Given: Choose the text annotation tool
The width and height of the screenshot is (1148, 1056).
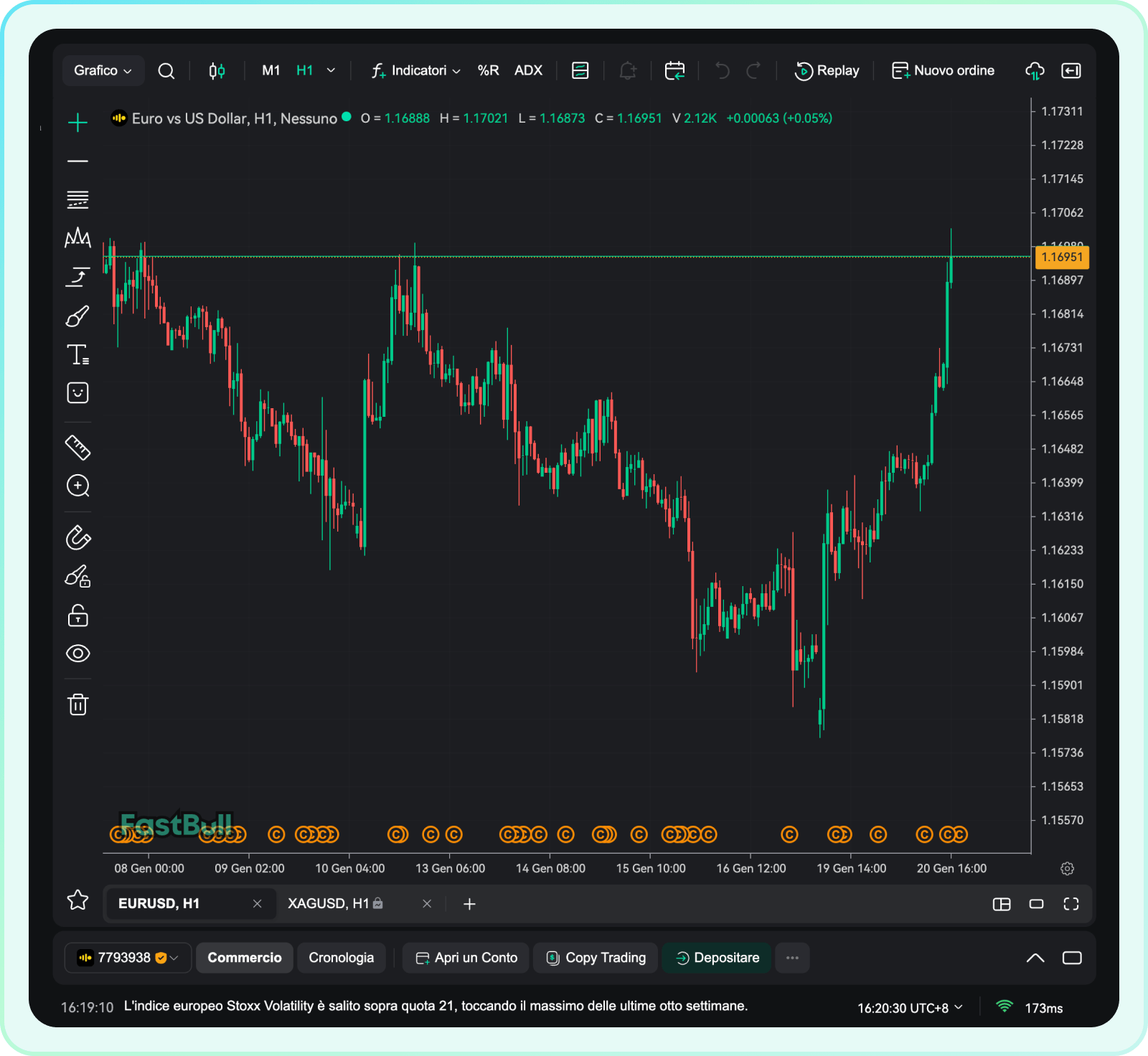Looking at the screenshot, I should 77,354.
